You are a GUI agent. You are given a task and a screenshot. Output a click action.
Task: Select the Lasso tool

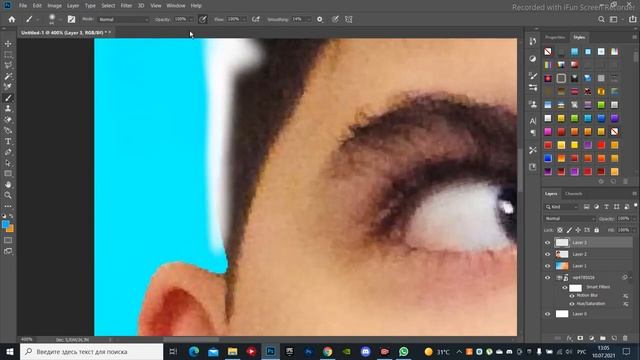(8, 65)
